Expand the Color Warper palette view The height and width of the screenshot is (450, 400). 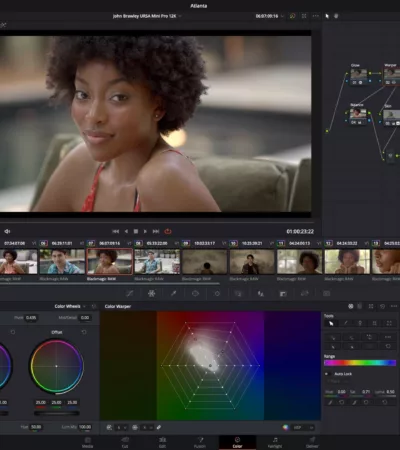tap(371, 306)
